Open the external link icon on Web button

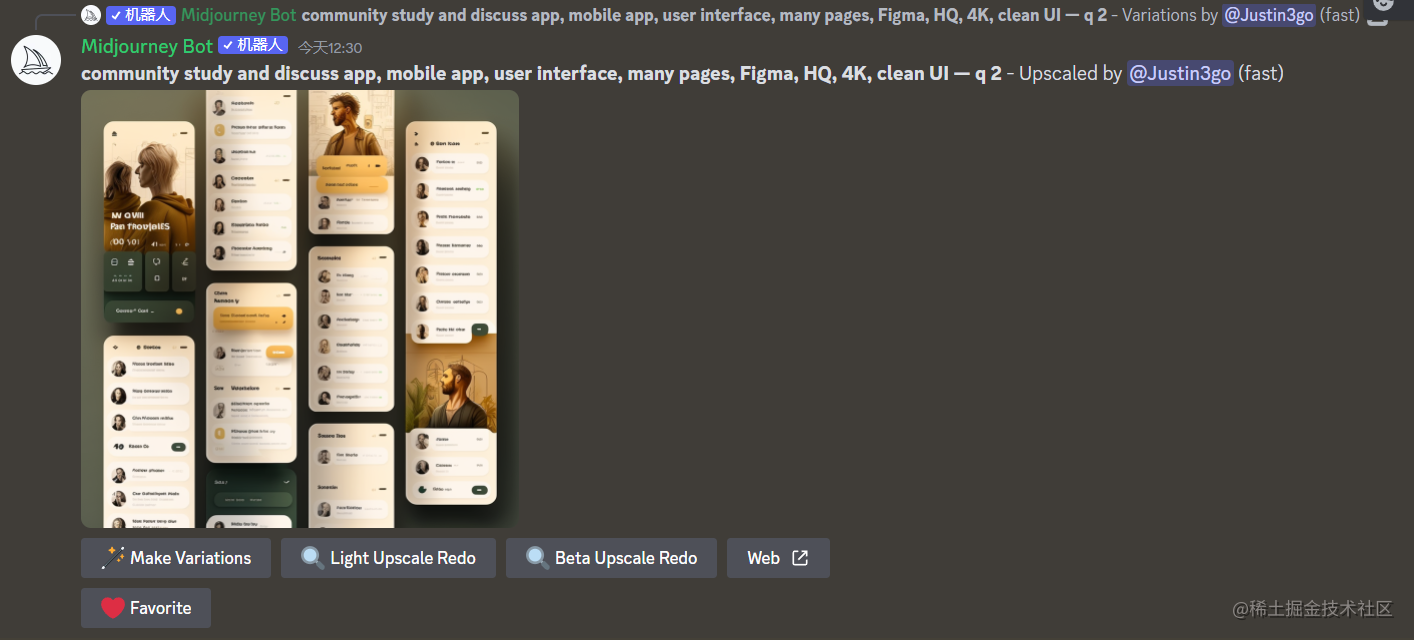pos(800,558)
